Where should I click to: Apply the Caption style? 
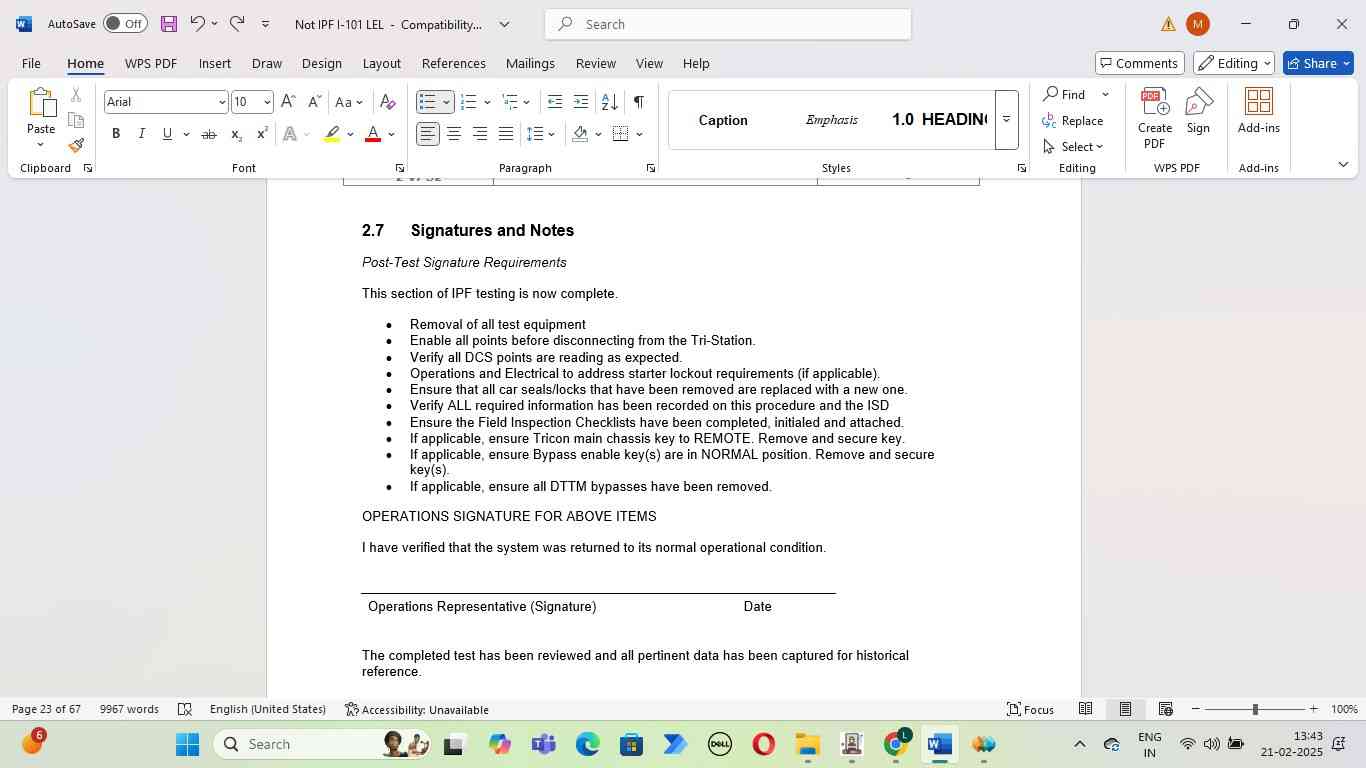[723, 120]
